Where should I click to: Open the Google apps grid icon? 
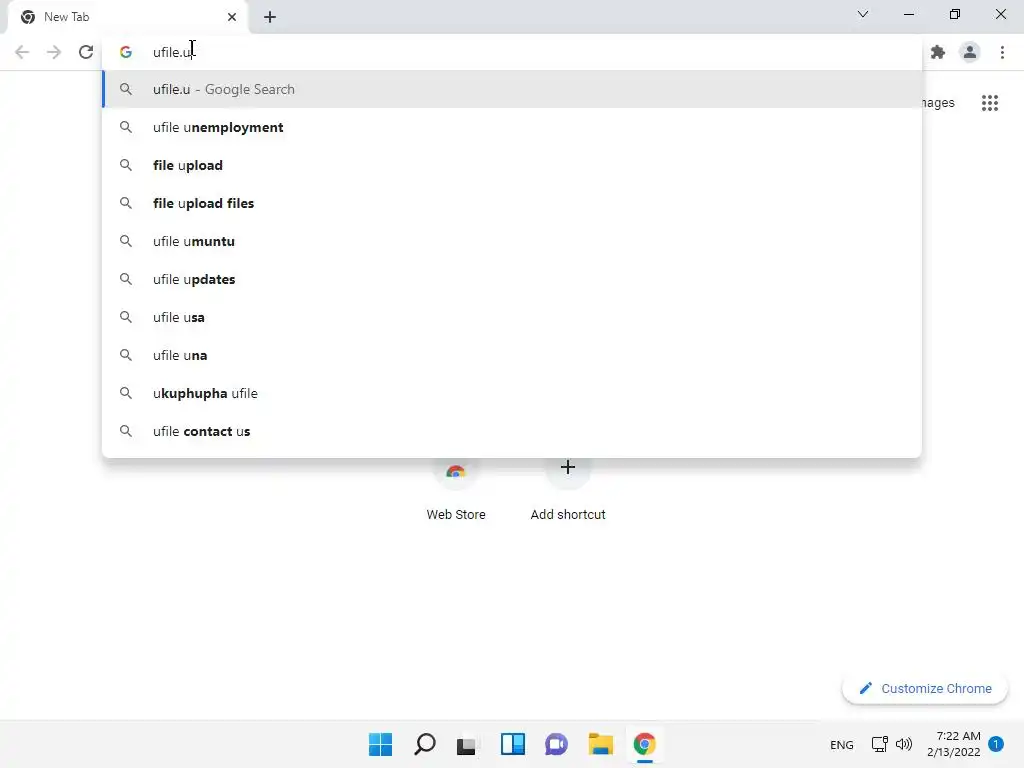pyautogui.click(x=989, y=103)
